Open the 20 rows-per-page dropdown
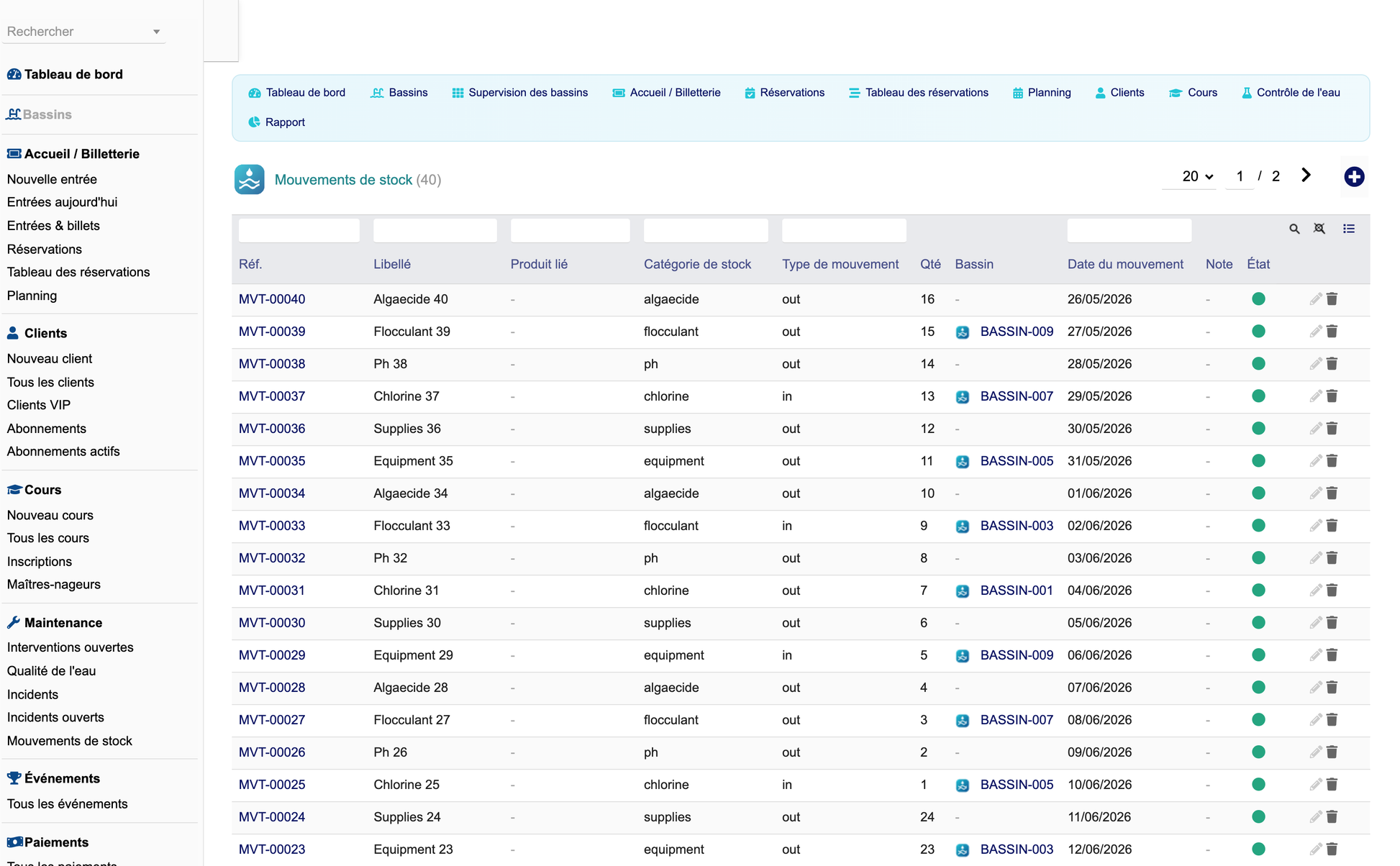This screenshot has height=866, width=1400. click(1197, 176)
